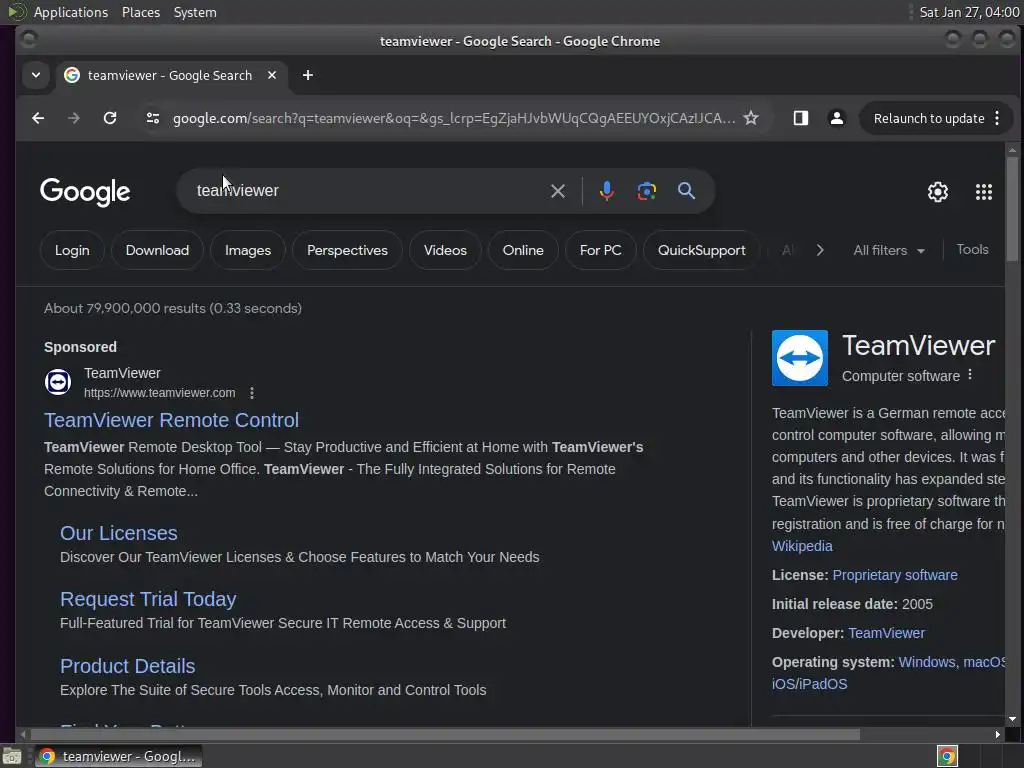This screenshot has height=768, width=1024.
Task: Click the scrollbar's down arrow
Action: (x=1012, y=719)
